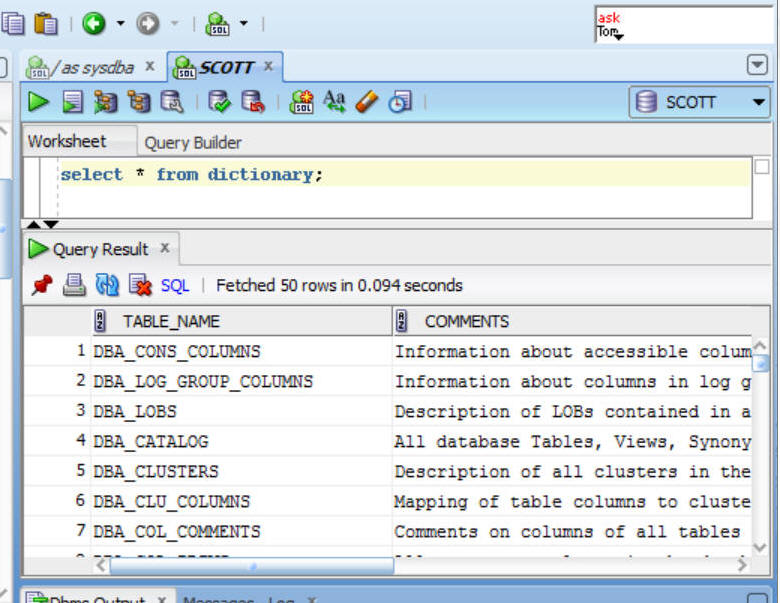780x603 pixels.
Task: Click the Rollback icon in worksheet toolbar
Action: 252,102
